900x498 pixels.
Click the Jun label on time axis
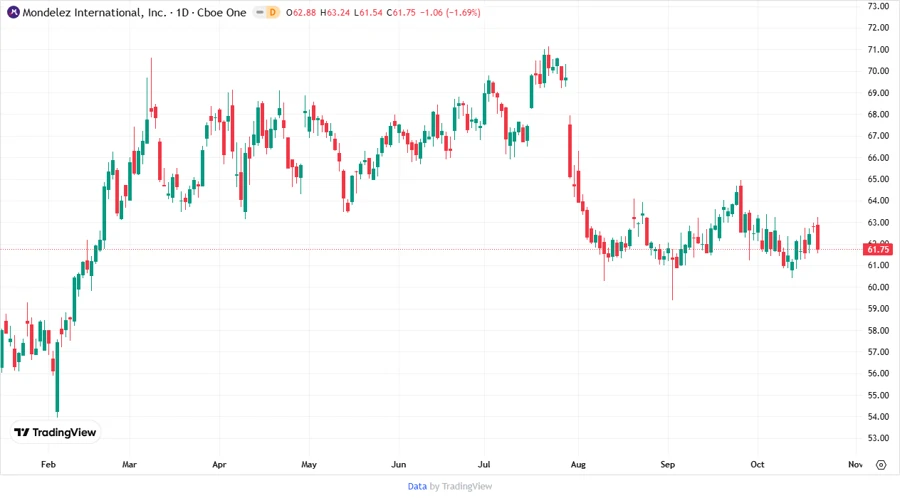(x=398, y=464)
